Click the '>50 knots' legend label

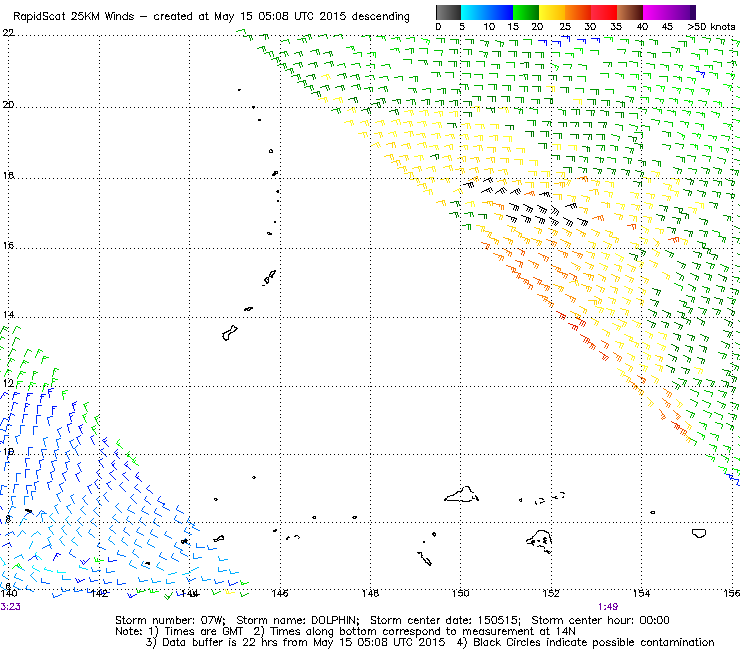[711, 27]
